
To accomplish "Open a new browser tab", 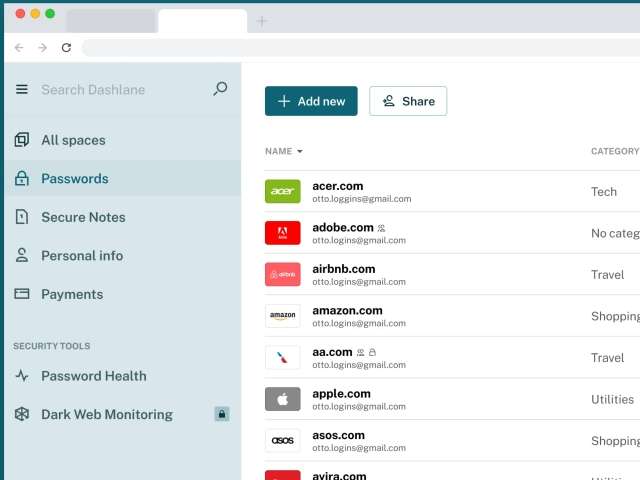I will pyautogui.click(x=262, y=21).
